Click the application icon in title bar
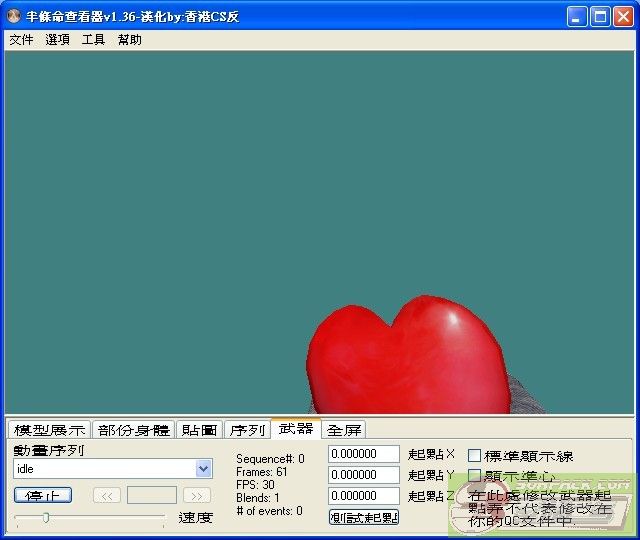 pyautogui.click(x=15, y=17)
